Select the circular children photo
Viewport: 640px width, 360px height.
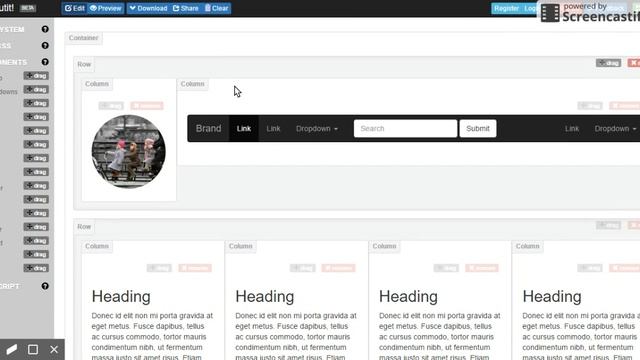coord(129,151)
